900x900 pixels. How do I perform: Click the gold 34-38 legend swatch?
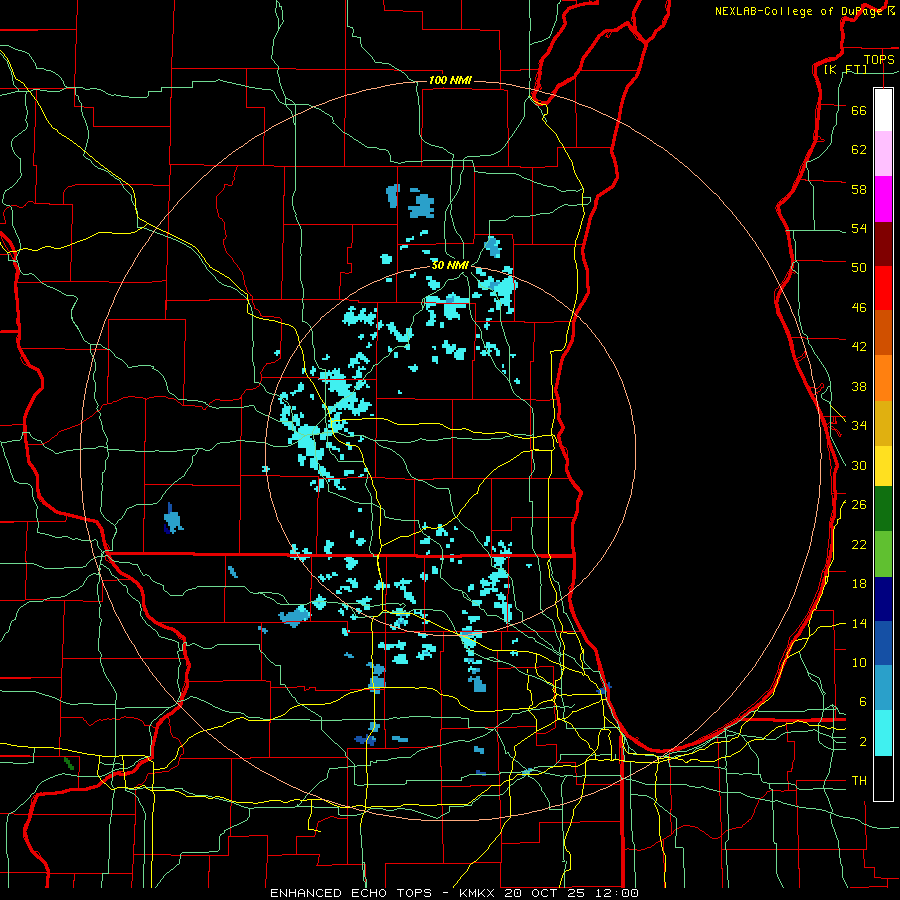tap(883, 423)
